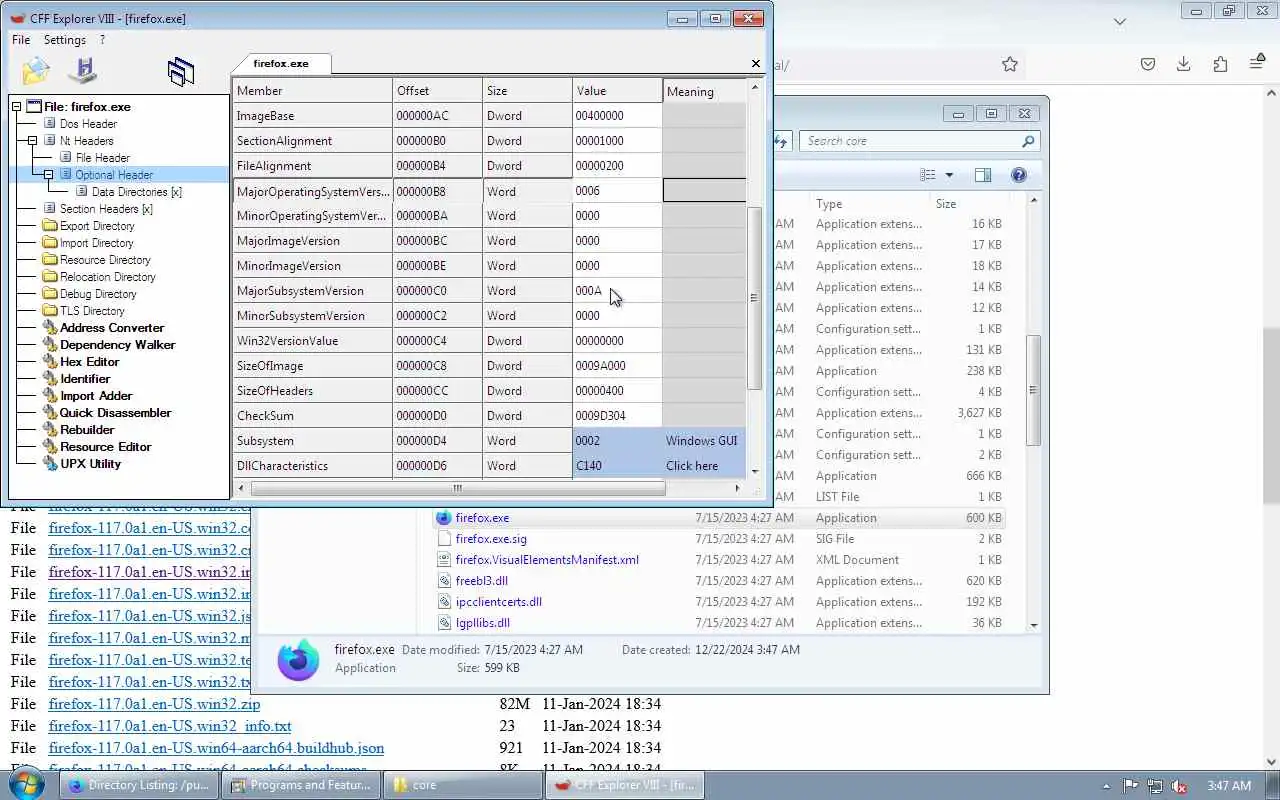
Task: Collapse the Optional Header tree node
Action: (x=49, y=175)
